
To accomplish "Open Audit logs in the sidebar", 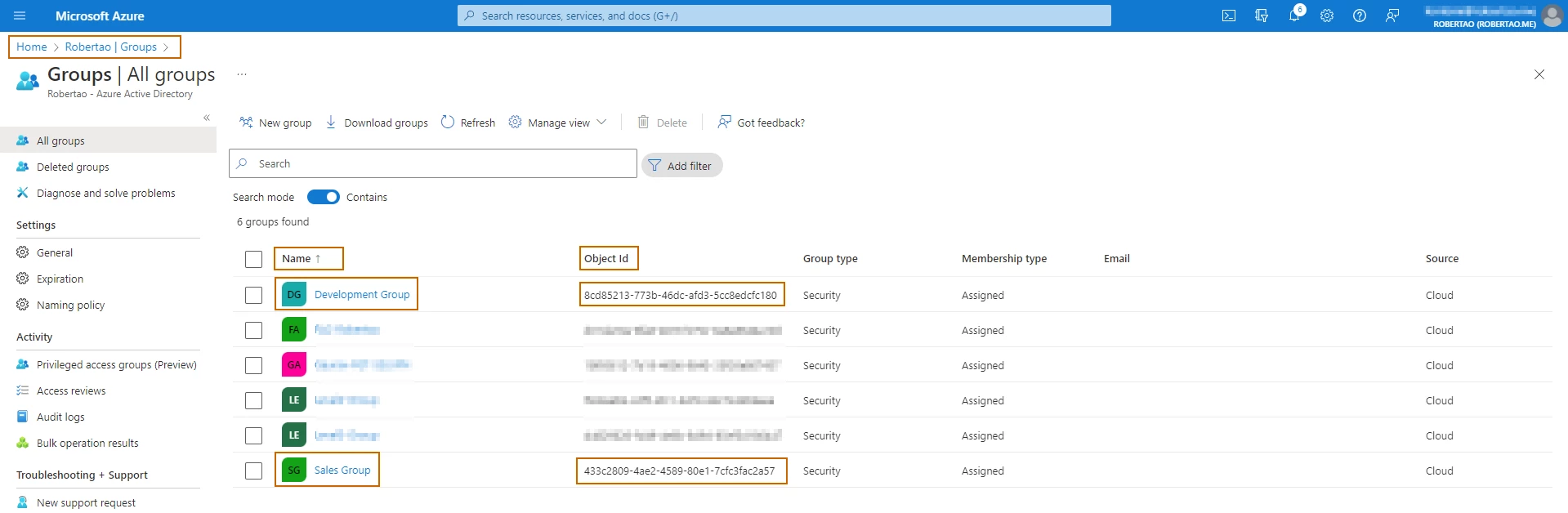I will tap(60, 417).
